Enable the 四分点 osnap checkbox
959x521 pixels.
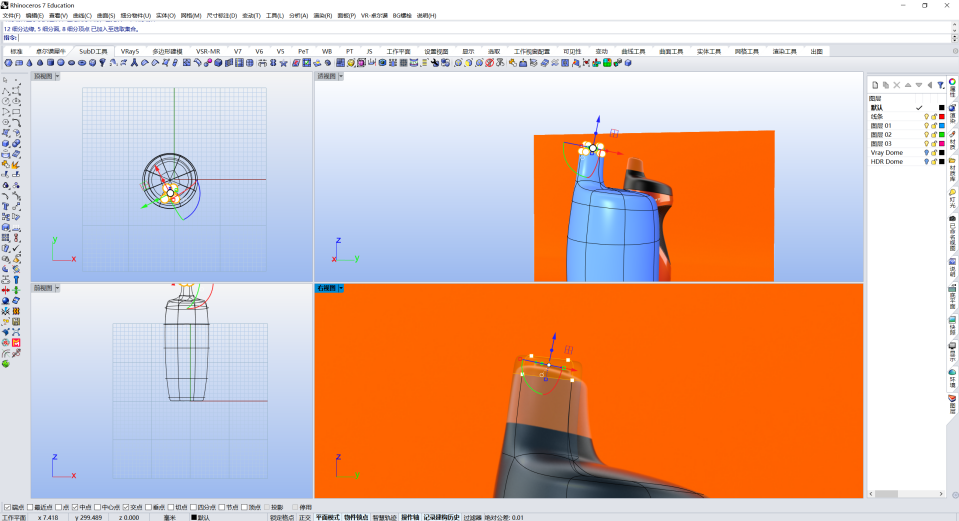click(x=193, y=507)
